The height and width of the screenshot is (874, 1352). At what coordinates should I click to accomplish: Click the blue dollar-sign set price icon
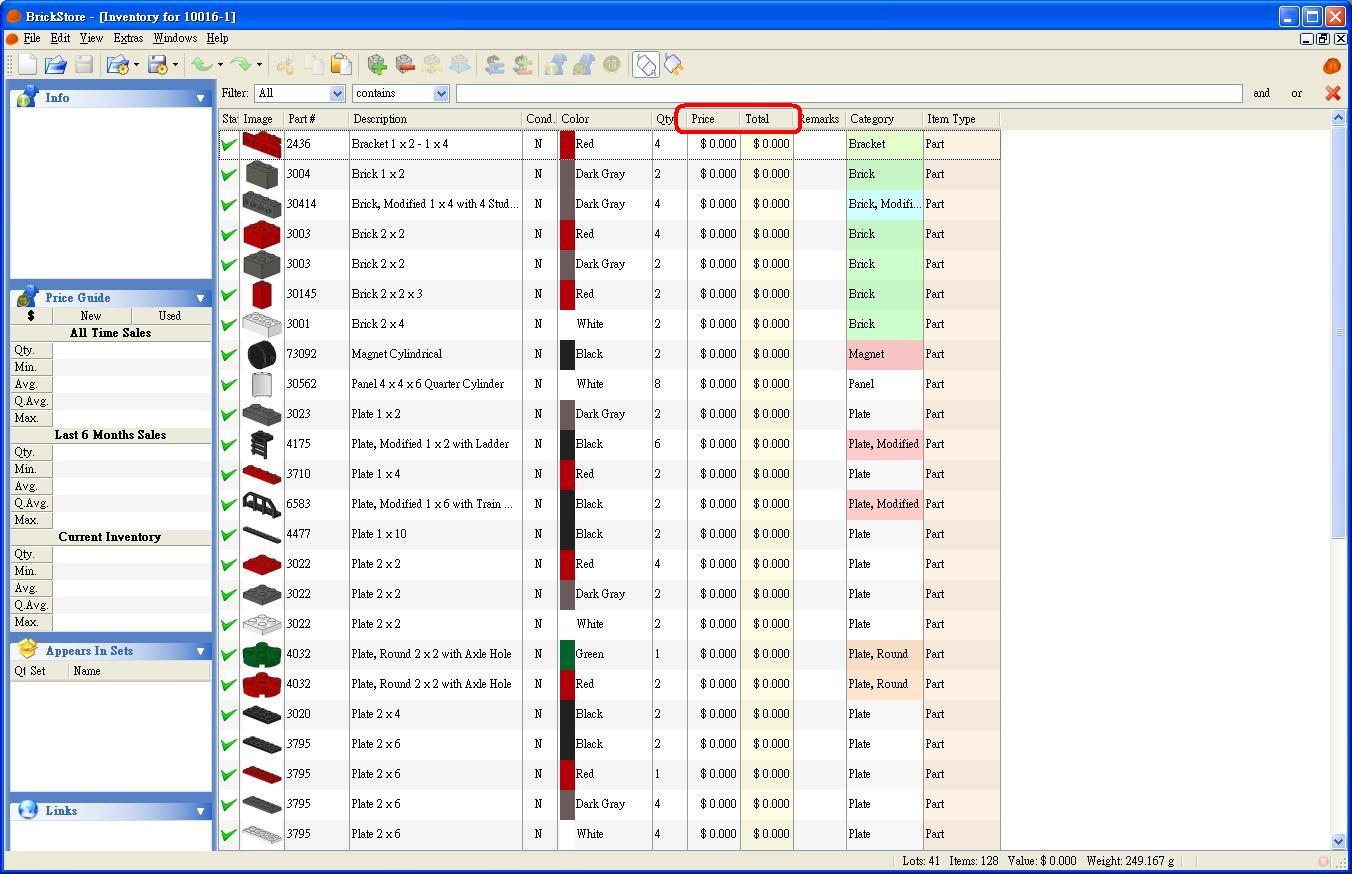[x=494, y=65]
